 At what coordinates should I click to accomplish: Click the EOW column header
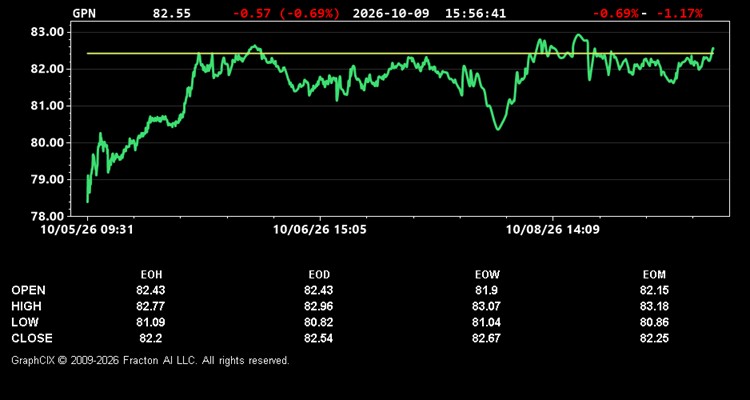pyautogui.click(x=487, y=275)
